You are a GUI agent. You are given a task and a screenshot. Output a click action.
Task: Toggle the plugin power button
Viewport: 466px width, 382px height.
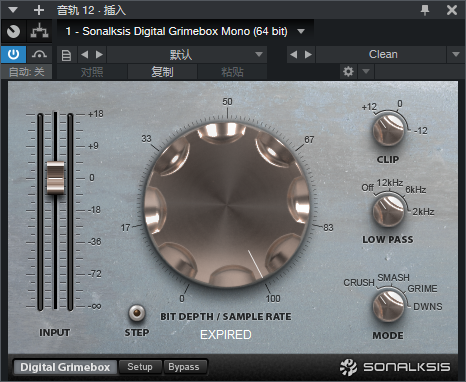point(13,54)
